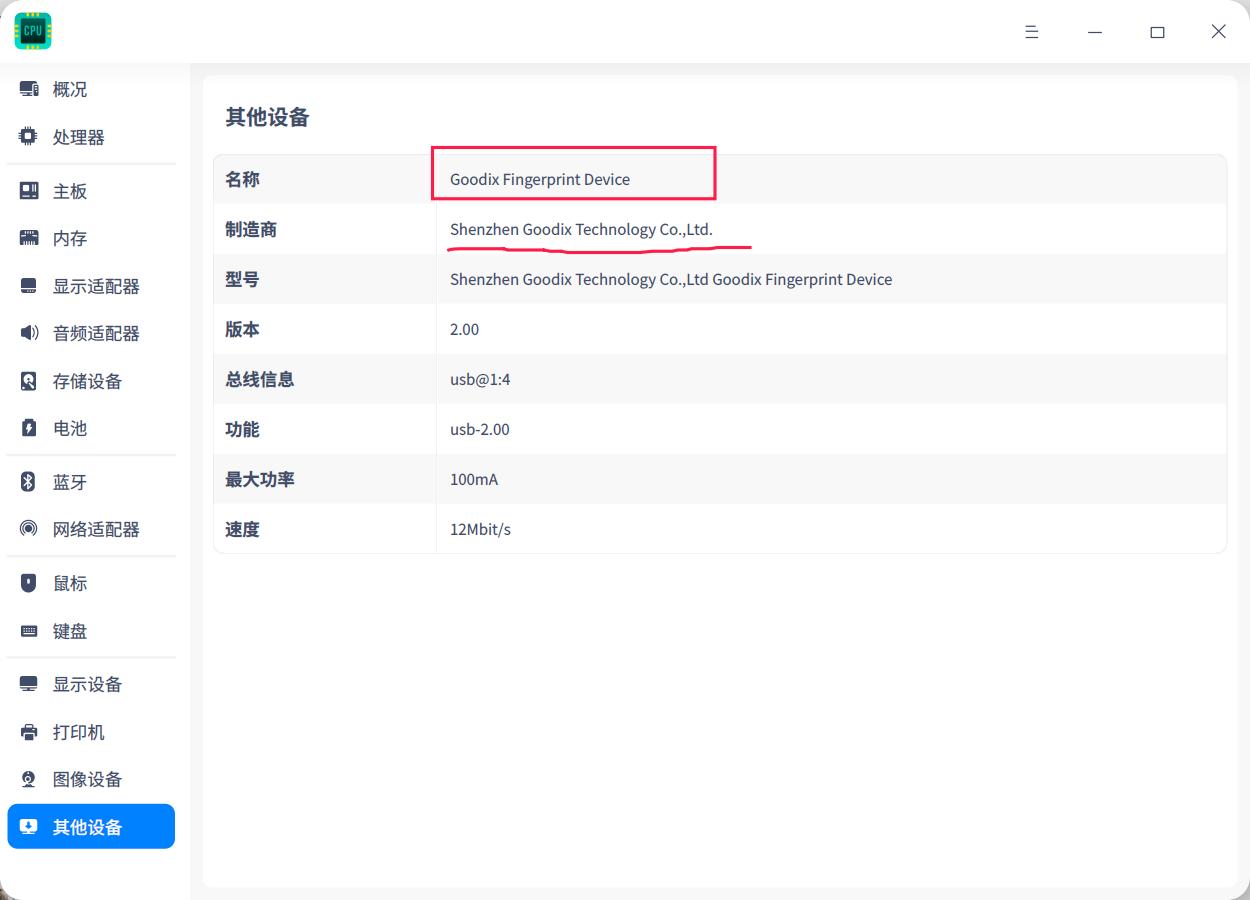Click the CPU app logo
Screen dimensions: 1250x900
[32, 31]
